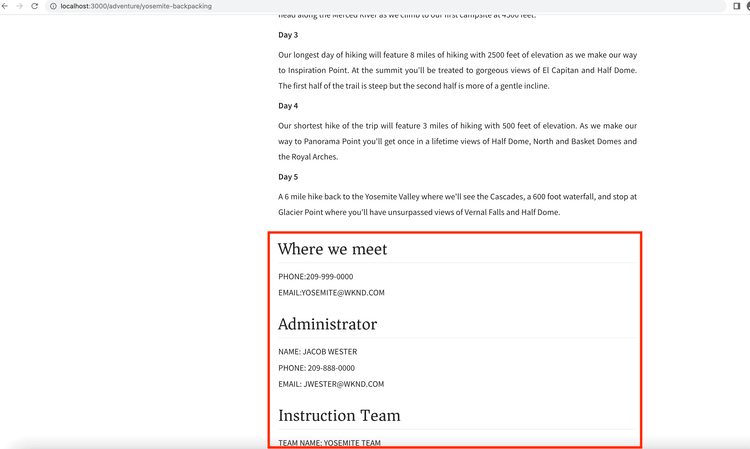Click the browser back arrow
Viewport: 750px width, 449px height.
point(5,6)
